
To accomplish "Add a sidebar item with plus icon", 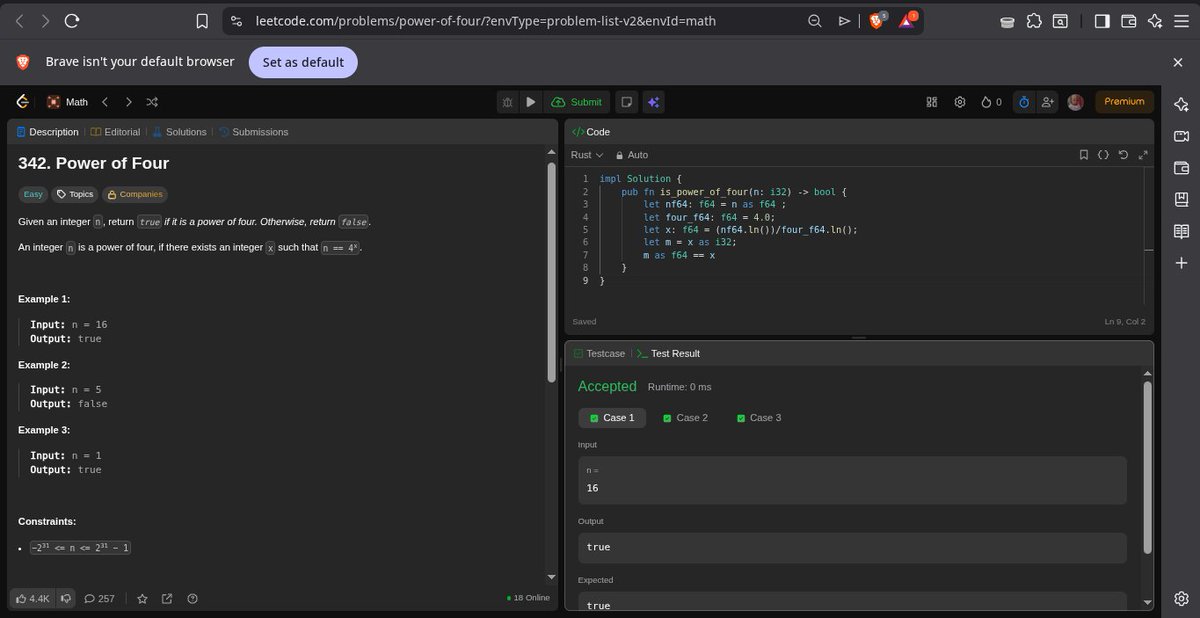I will (x=1181, y=263).
